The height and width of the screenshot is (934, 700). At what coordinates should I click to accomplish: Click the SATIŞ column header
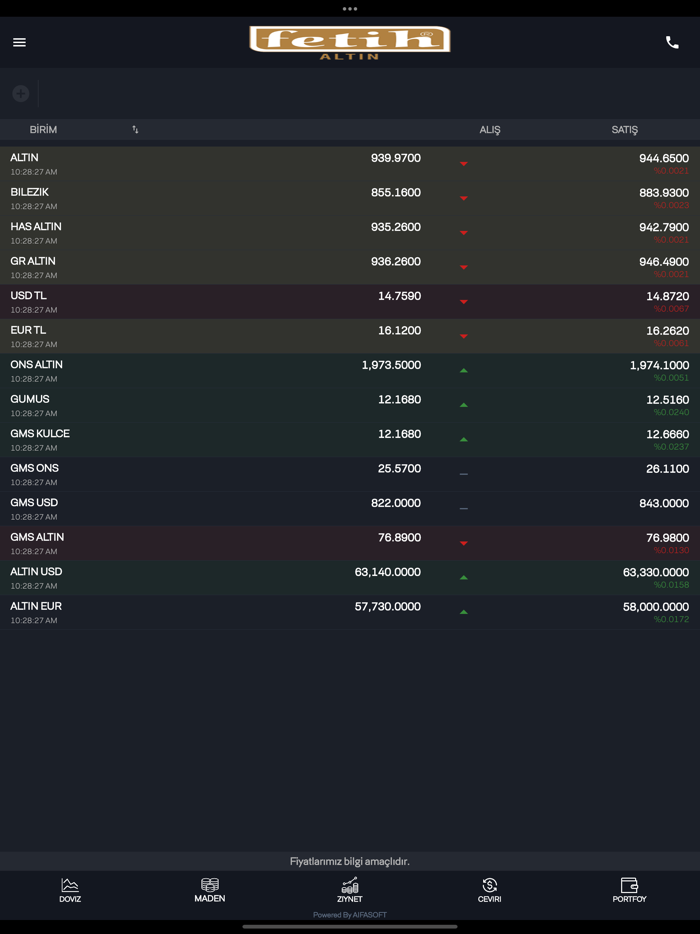(x=624, y=130)
